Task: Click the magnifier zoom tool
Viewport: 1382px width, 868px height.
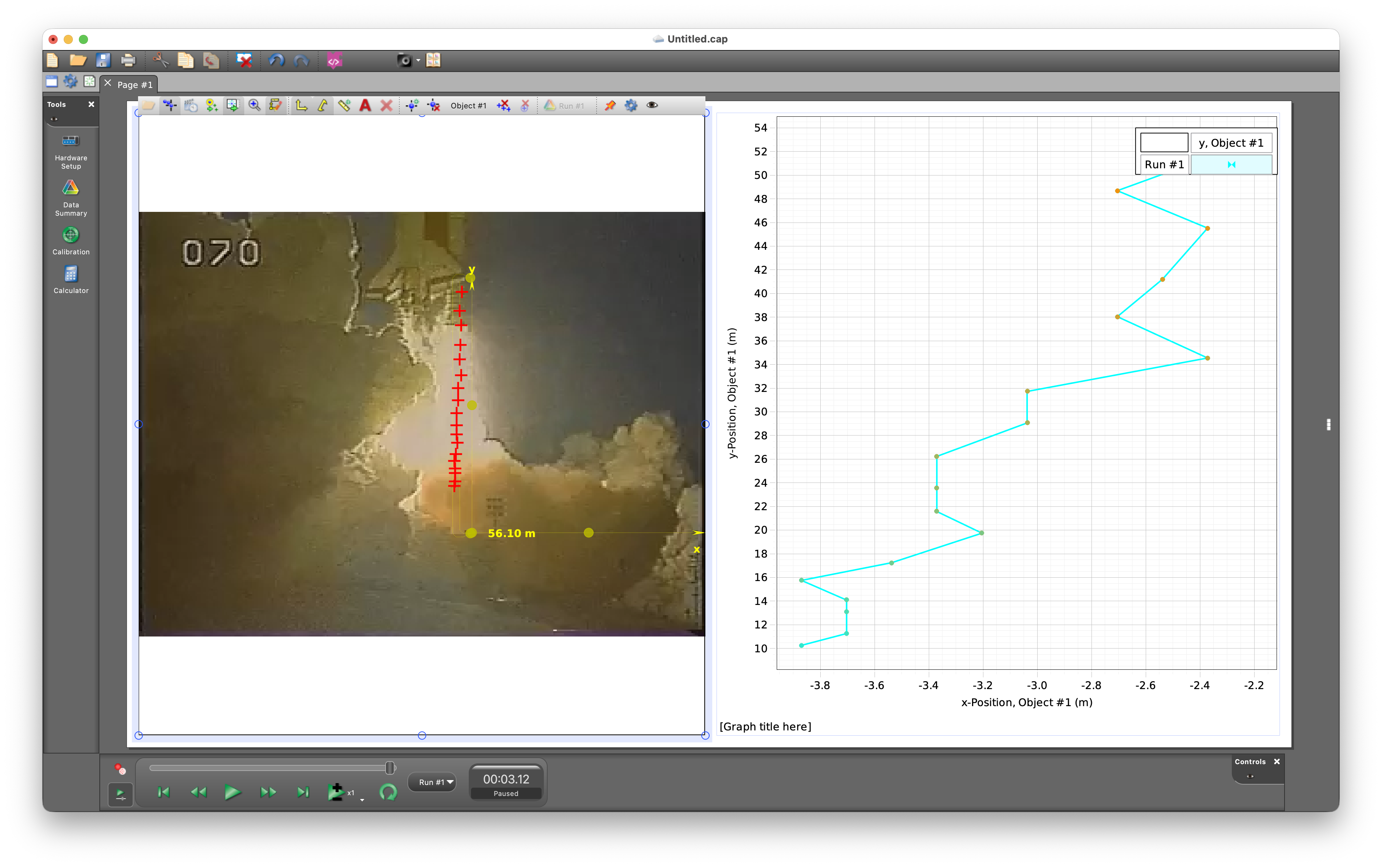Action: click(254, 105)
